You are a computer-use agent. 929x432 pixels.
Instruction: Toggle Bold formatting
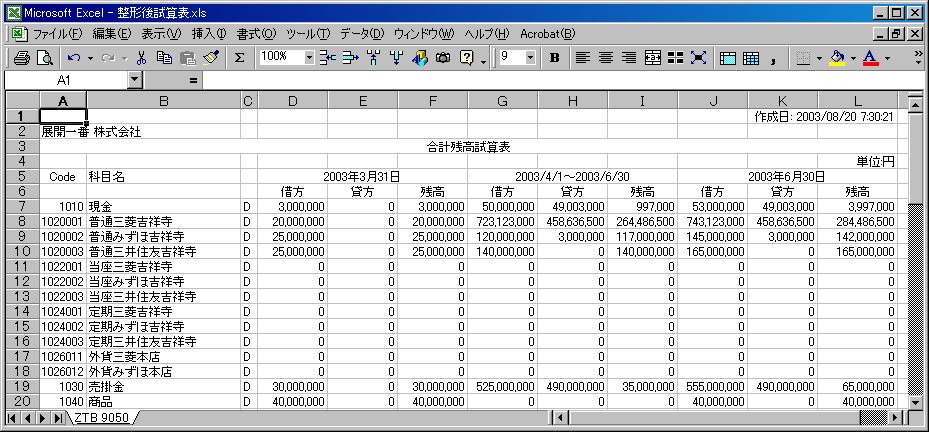pos(554,57)
